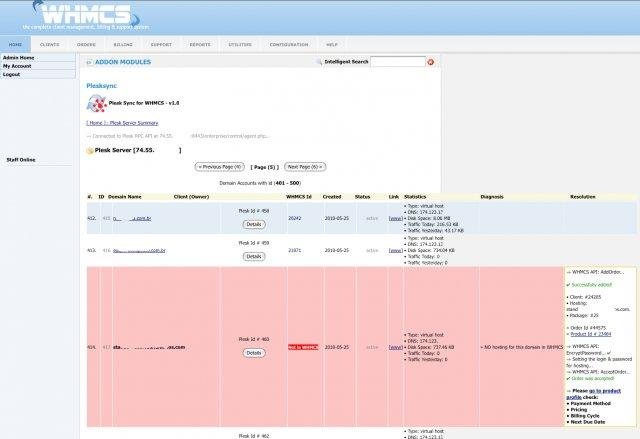Open domain link in row 412
The width and height of the screenshot is (640, 439).
point(132,219)
